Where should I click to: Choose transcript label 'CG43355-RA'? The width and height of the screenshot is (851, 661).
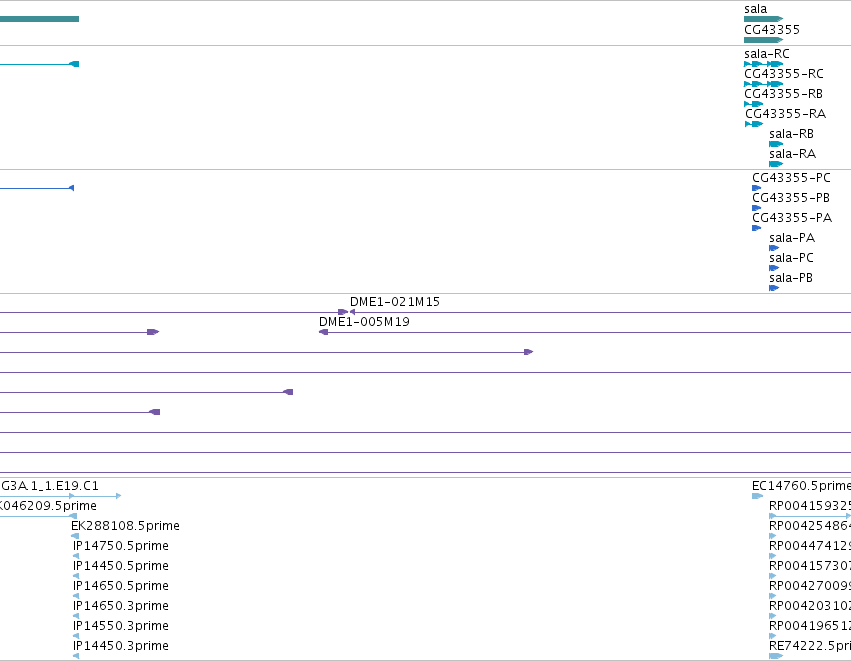pos(785,114)
